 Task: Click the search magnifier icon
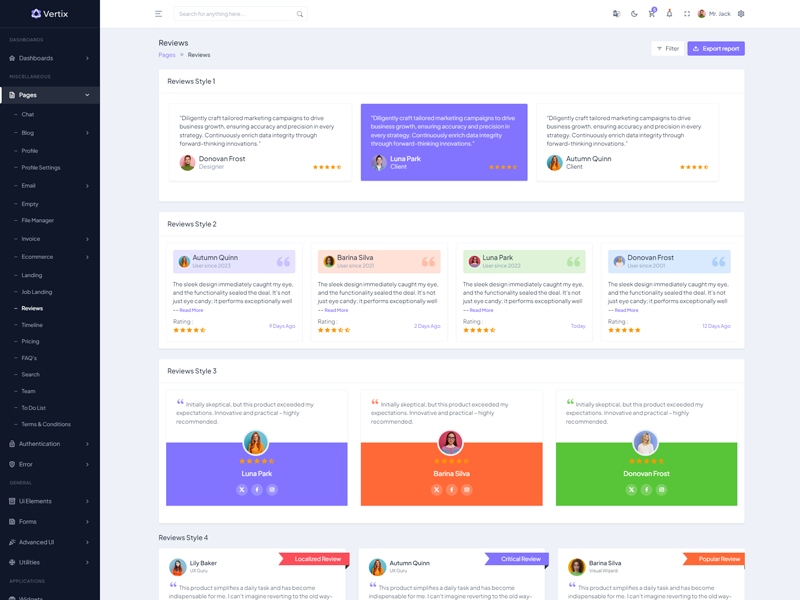point(300,14)
